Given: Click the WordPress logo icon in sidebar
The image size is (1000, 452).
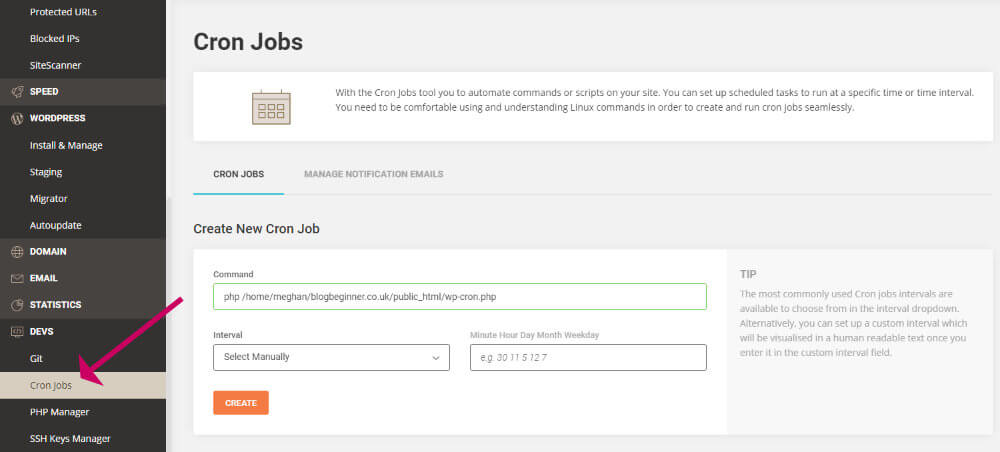Looking at the screenshot, I should tap(17, 119).
